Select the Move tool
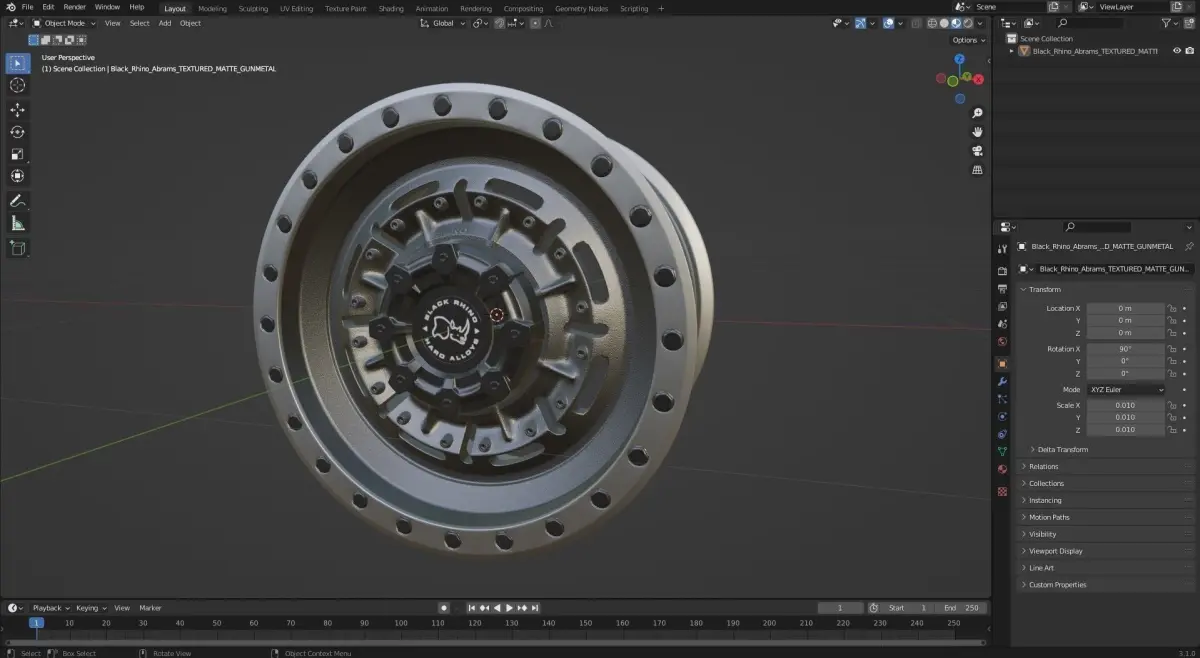The height and width of the screenshot is (658, 1200). coord(18,109)
